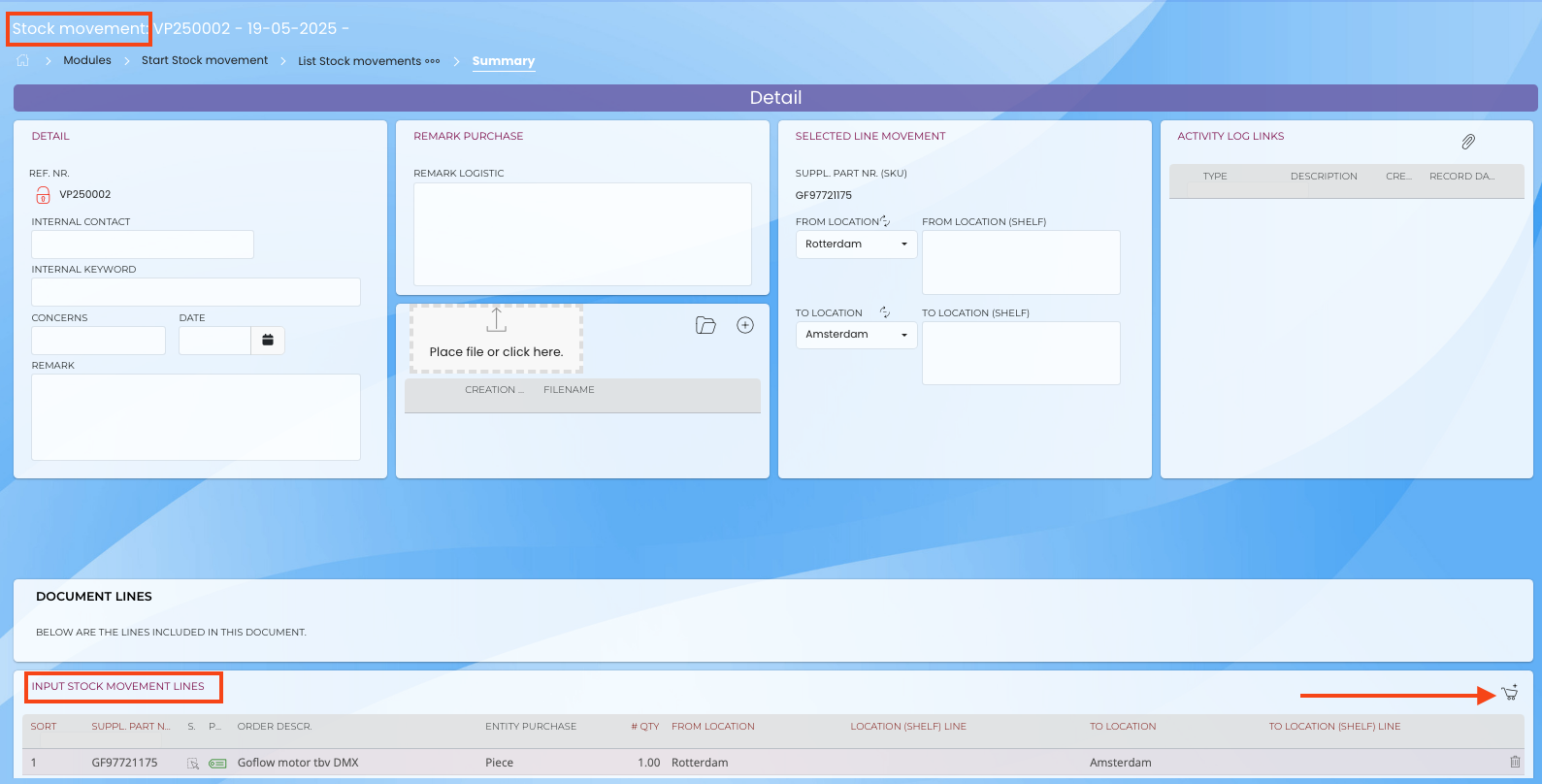Click the Document Lines heading
Screen dimensions: 1542x784
click(x=94, y=597)
